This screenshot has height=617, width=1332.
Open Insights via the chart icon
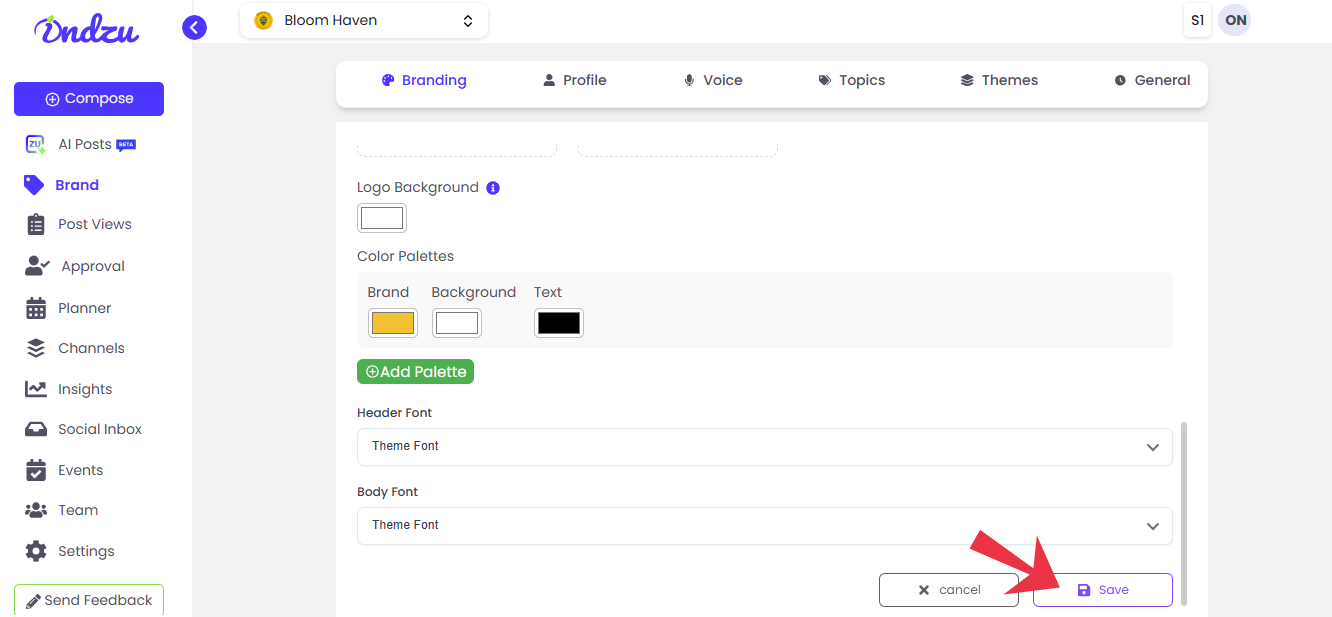[36, 389]
